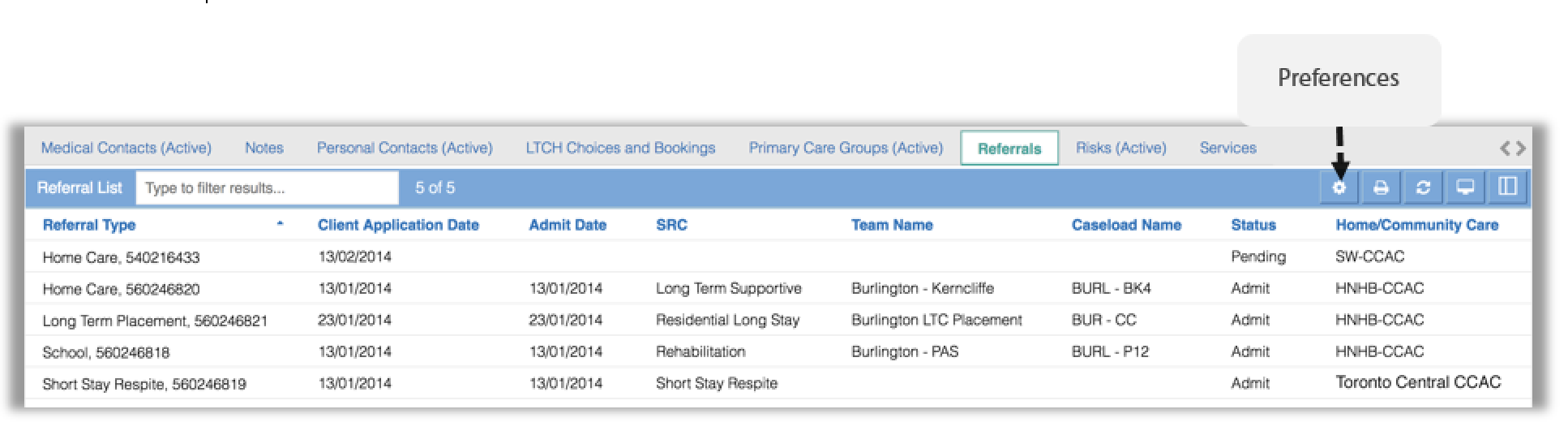Click the print icon in Referral List toolbar
The image size is (1568, 435).
(1381, 187)
